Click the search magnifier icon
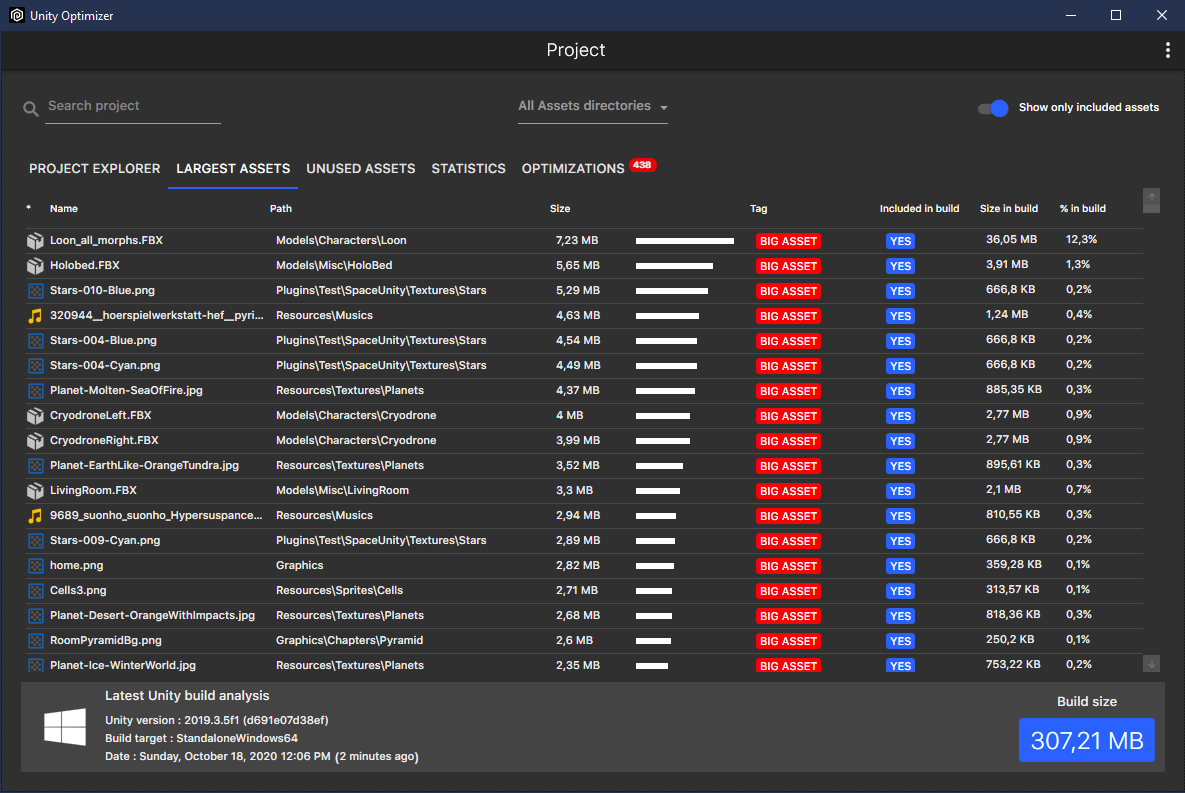This screenshot has width=1185, height=793. [x=30, y=109]
